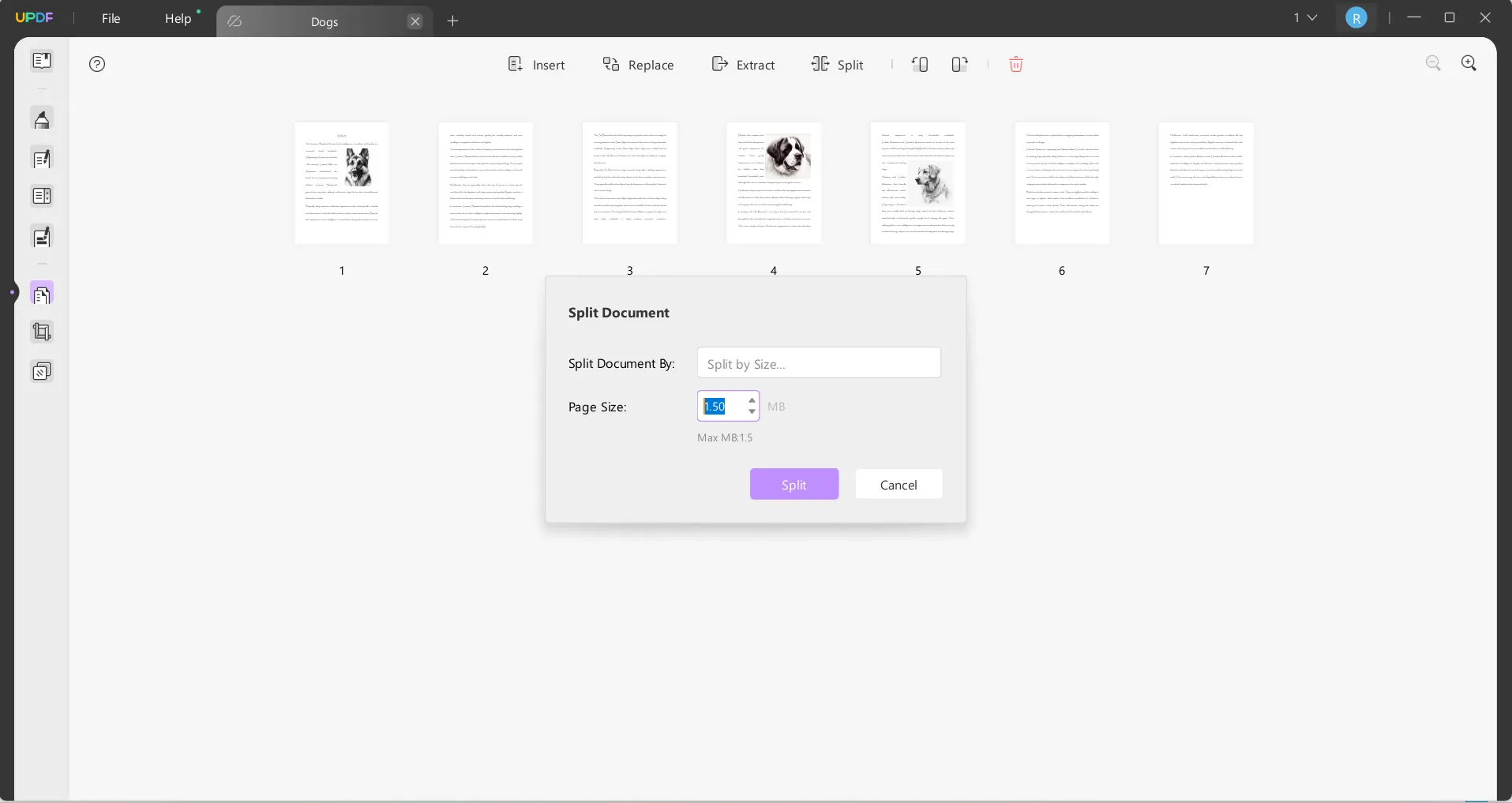Open the Crop Pages tool
The width and height of the screenshot is (1512, 803).
pos(42,332)
